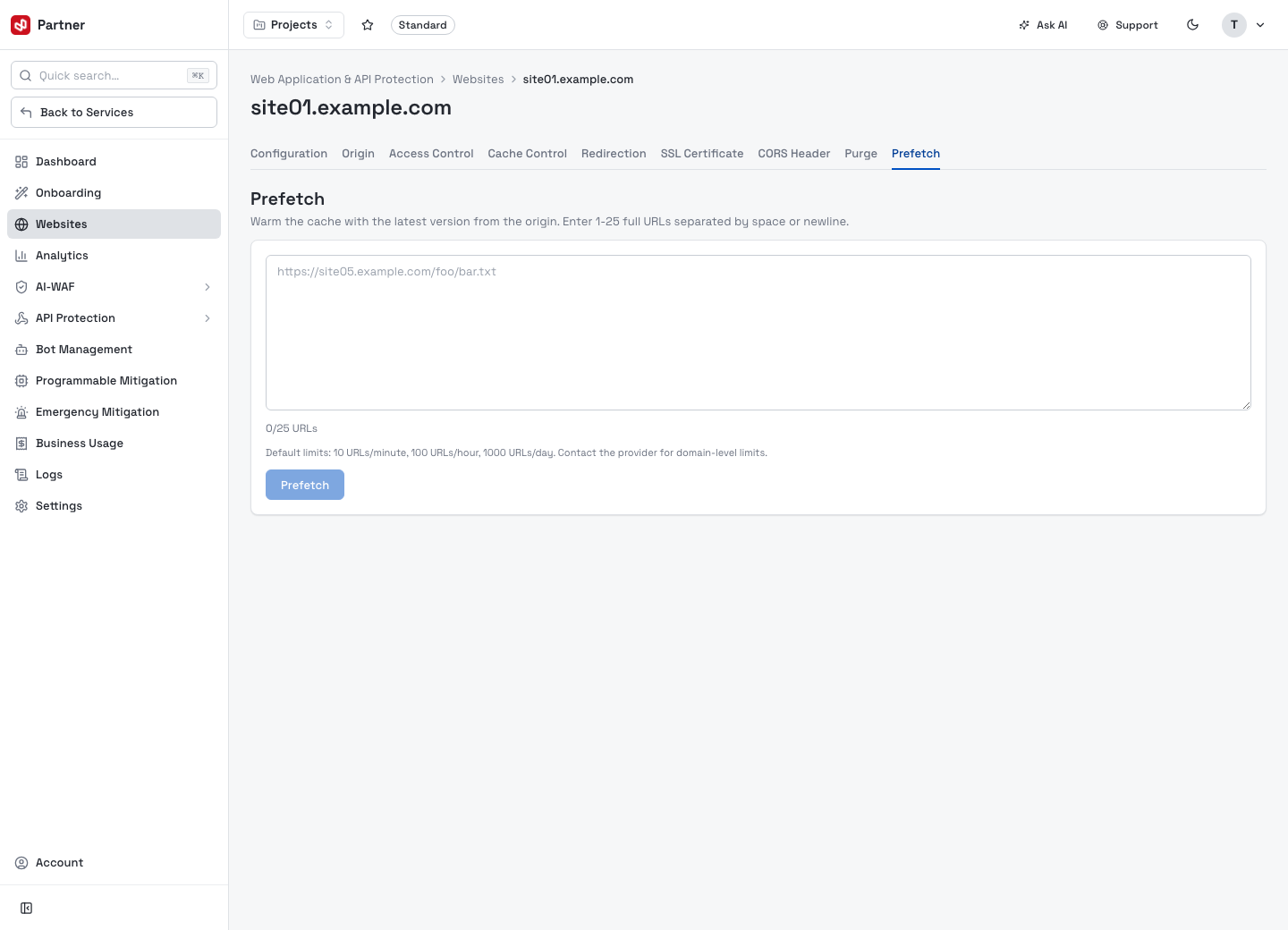The height and width of the screenshot is (930, 1288).
Task: Click the Partner logo icon
Action: pos(21,25)
